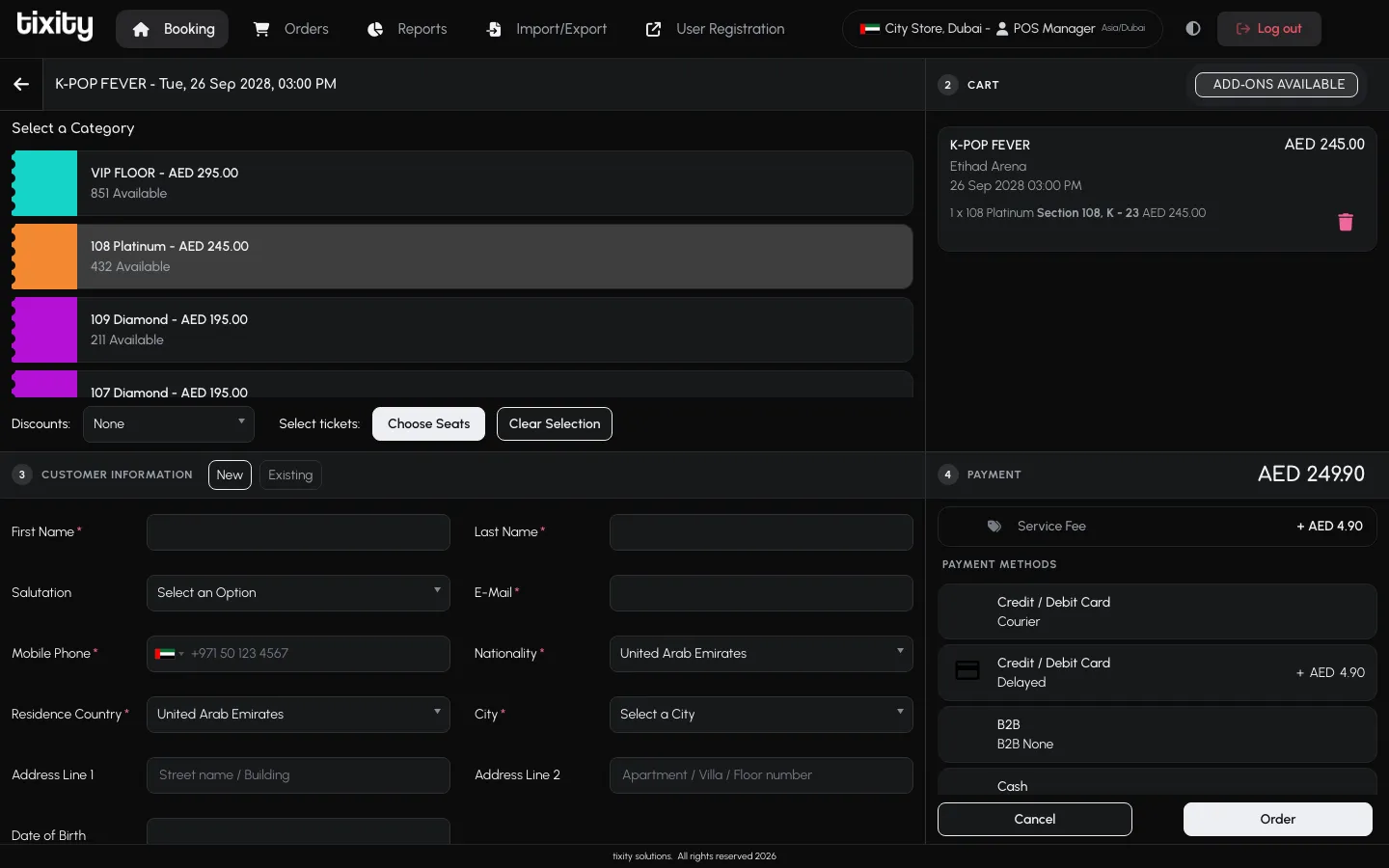Click the E-Mail input field

[761, 593]
